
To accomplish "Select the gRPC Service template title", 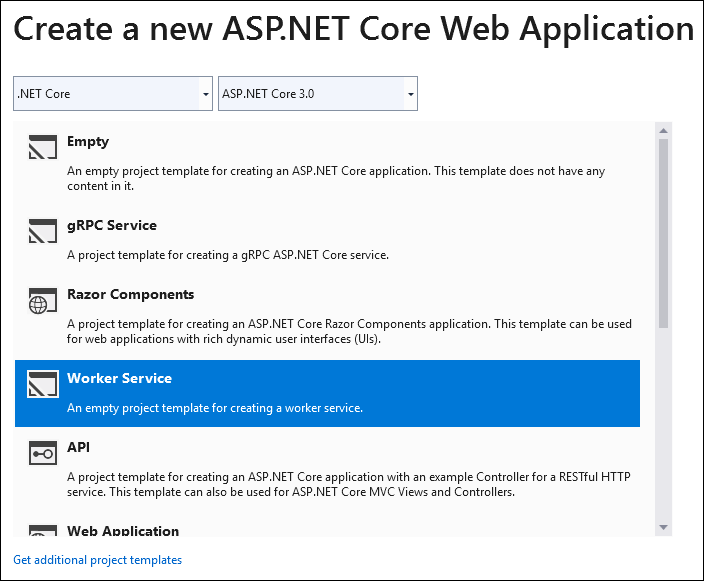I will click(x=112, y=225).
